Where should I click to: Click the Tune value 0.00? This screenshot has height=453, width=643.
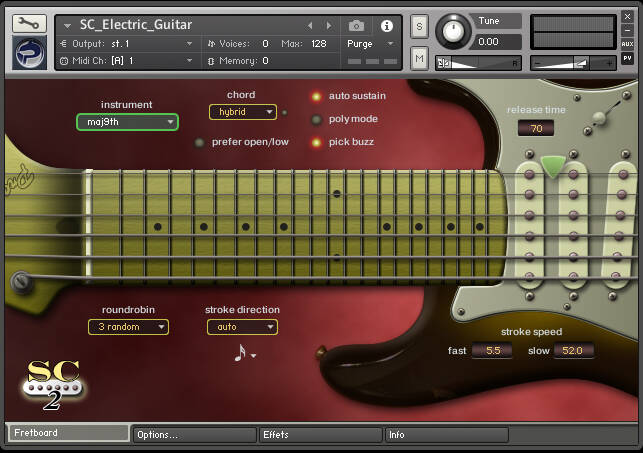[497, 42]
